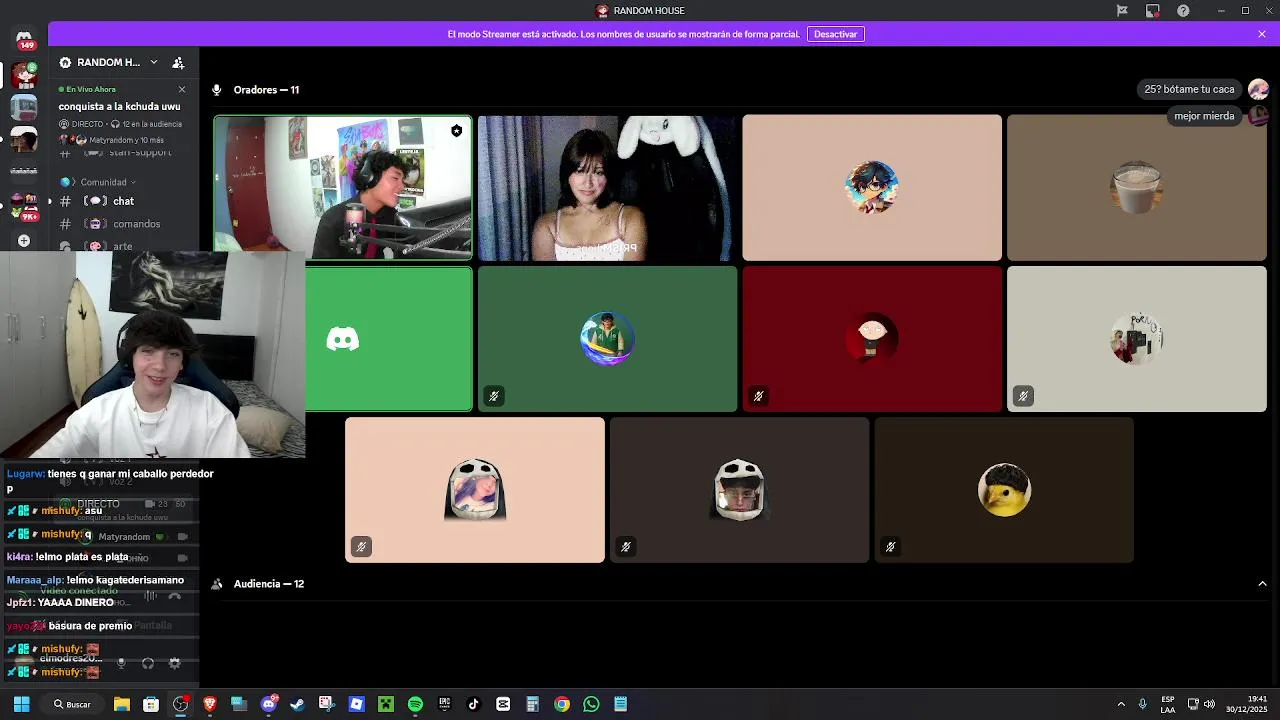Dismiss the purple Streamer mode banner

tap(1262, 34)
